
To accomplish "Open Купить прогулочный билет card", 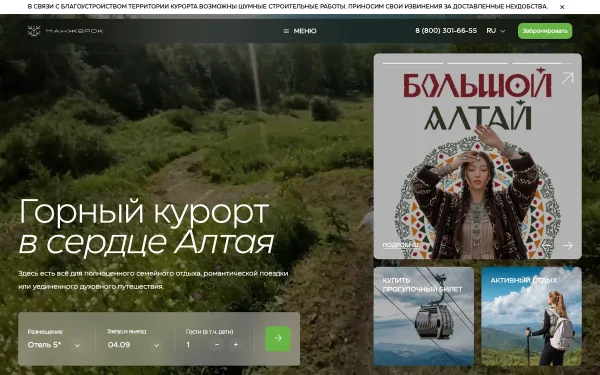I will click(x=424, y=316).
